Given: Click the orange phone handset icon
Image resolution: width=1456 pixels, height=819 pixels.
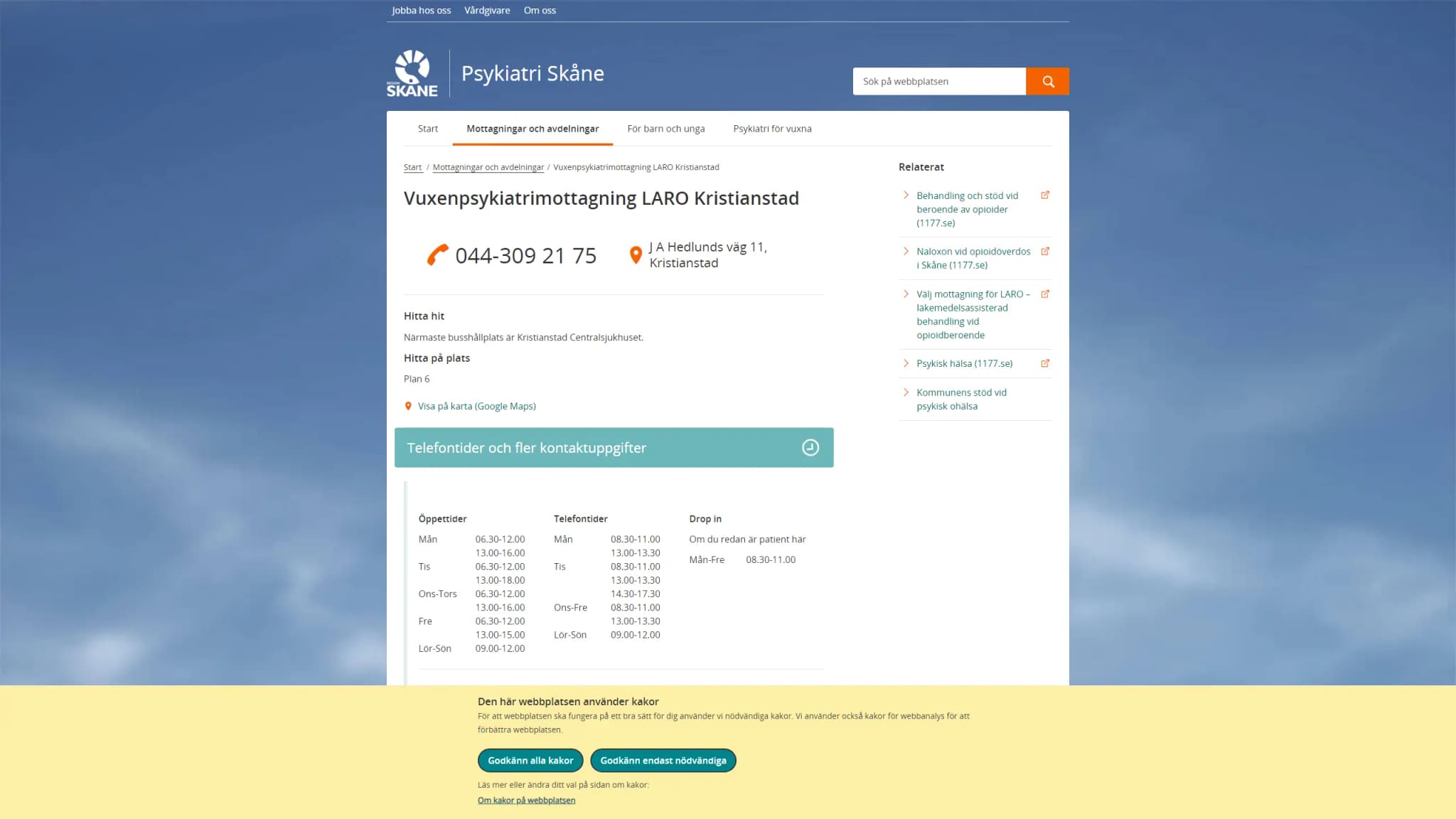Looking at the screenshot, I should (x=437, y=255).
